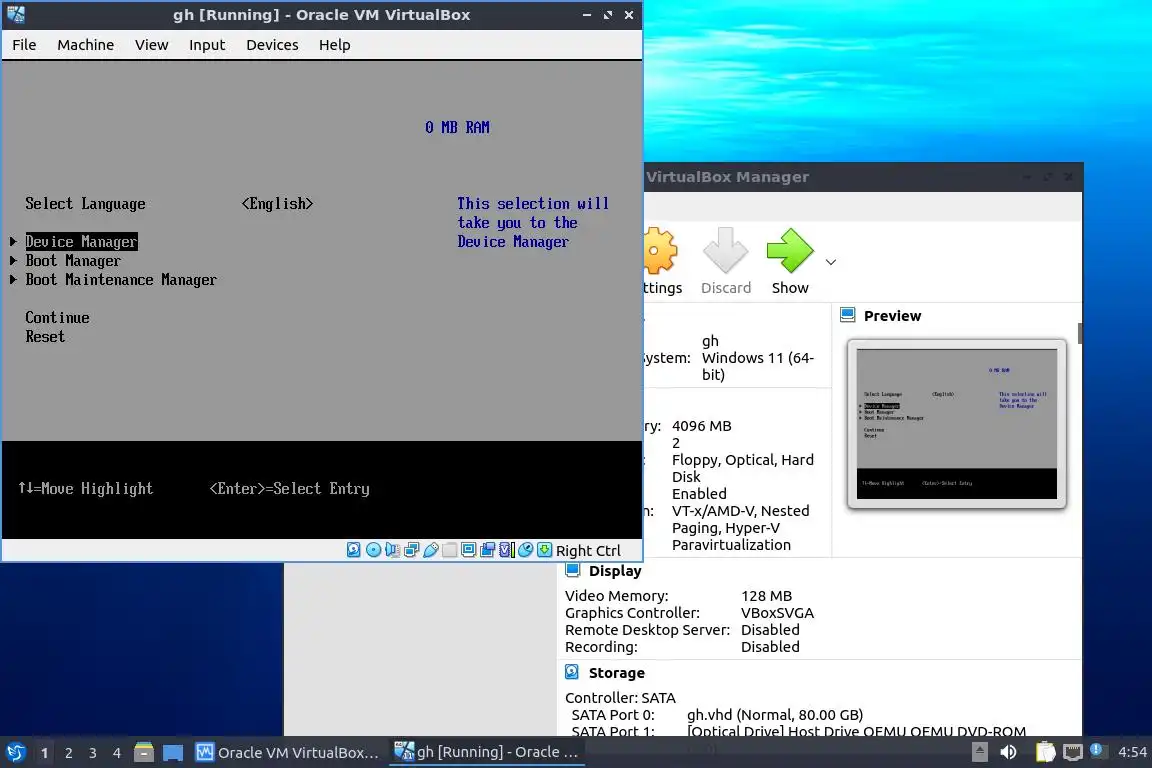The image size is (1152, 768).
Task: Click the 128 MB video memory value
Action: coord(766,596)
